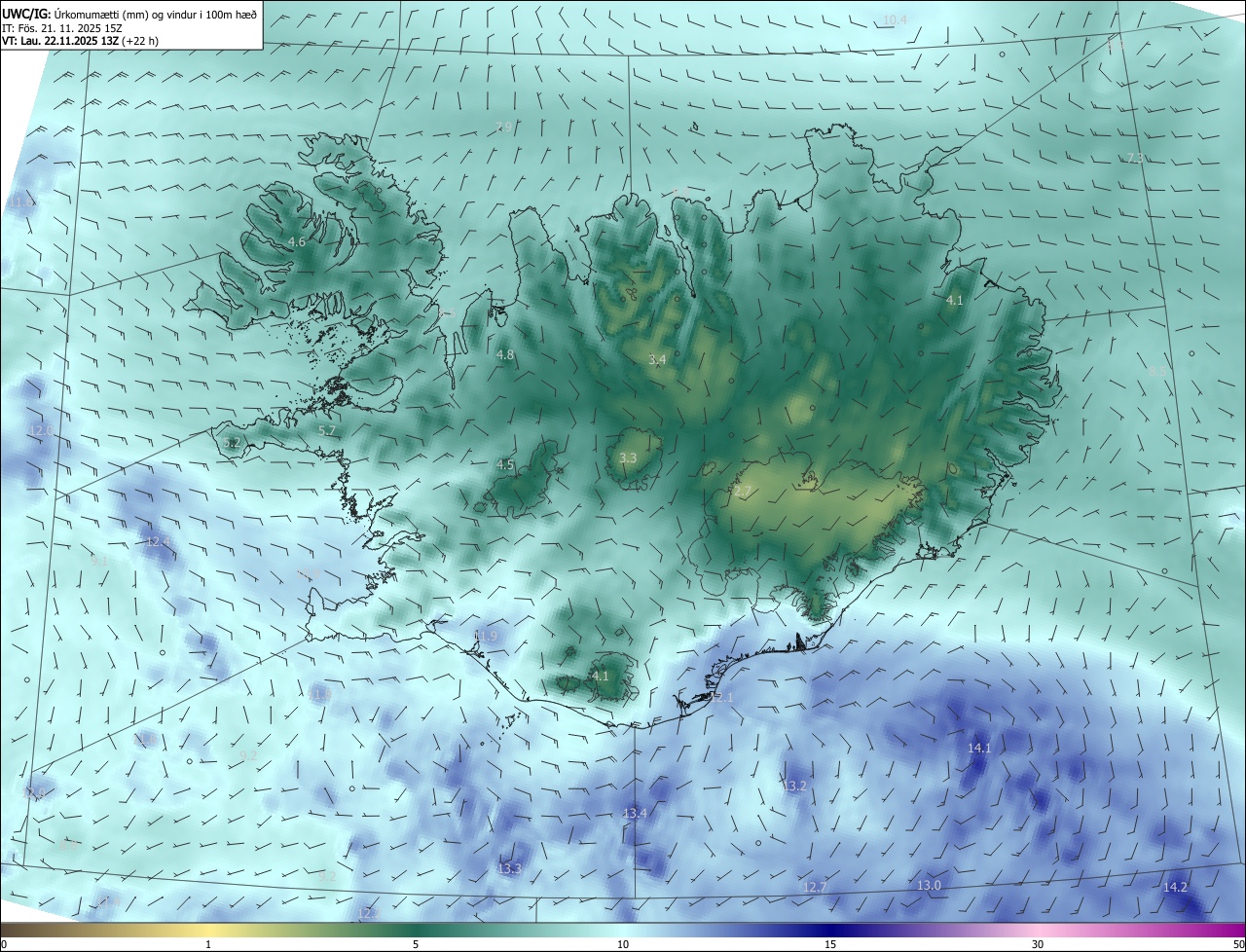
Task: Click the 15 tick on the colour scale
Action: (830, 944)
